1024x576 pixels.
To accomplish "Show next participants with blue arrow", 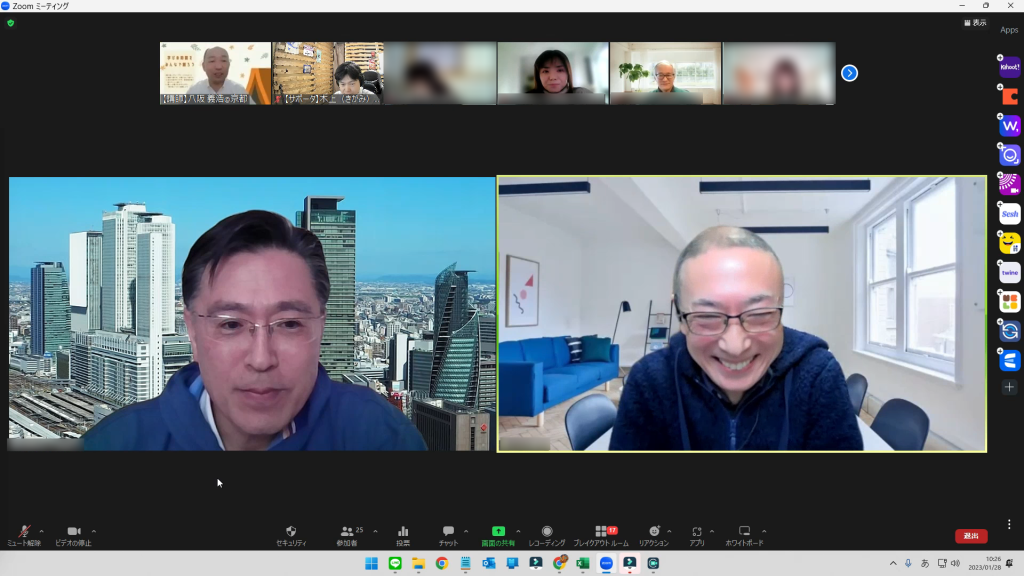I will point(849,73).
